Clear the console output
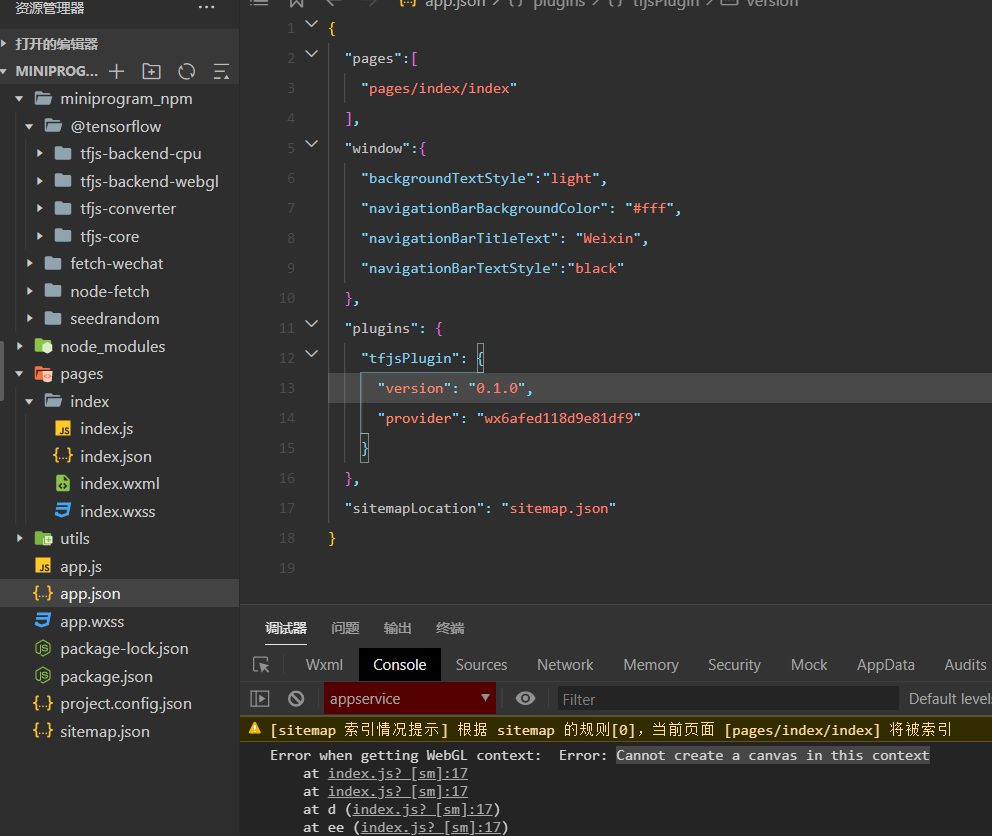Image resolution: width=992 pixels, height=836 pixels. 296,699
